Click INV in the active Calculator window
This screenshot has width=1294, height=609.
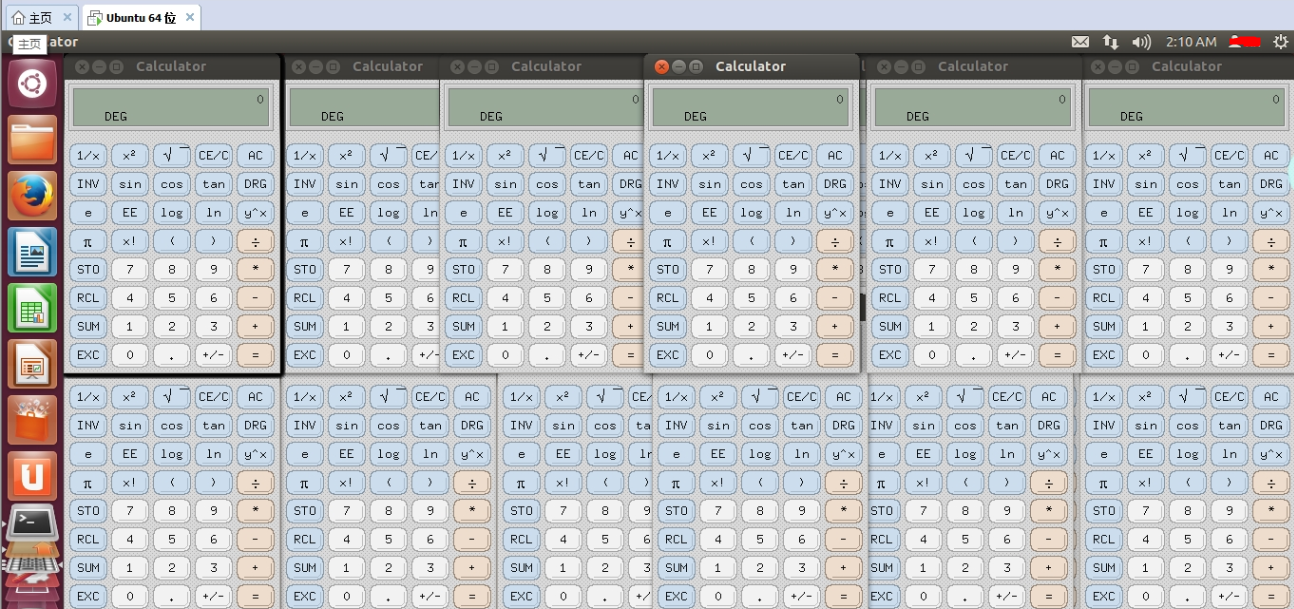667,184
